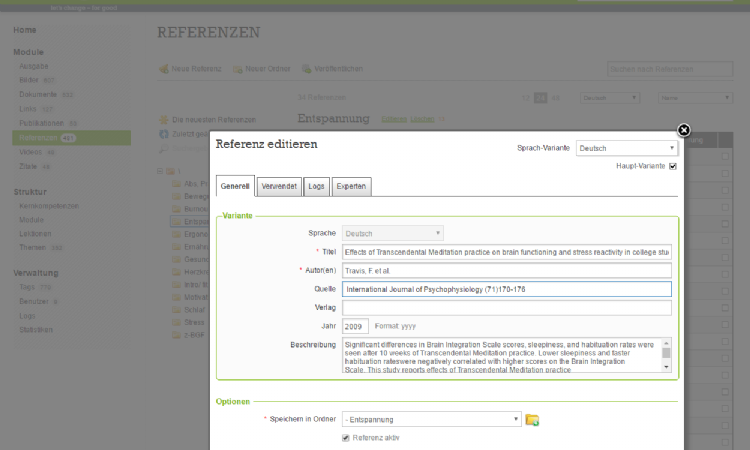Click the Neuer Ordner toolbar icon
The height and width of the screenshot is (450, 750).
pyautogui.click(x=237, y=69)
